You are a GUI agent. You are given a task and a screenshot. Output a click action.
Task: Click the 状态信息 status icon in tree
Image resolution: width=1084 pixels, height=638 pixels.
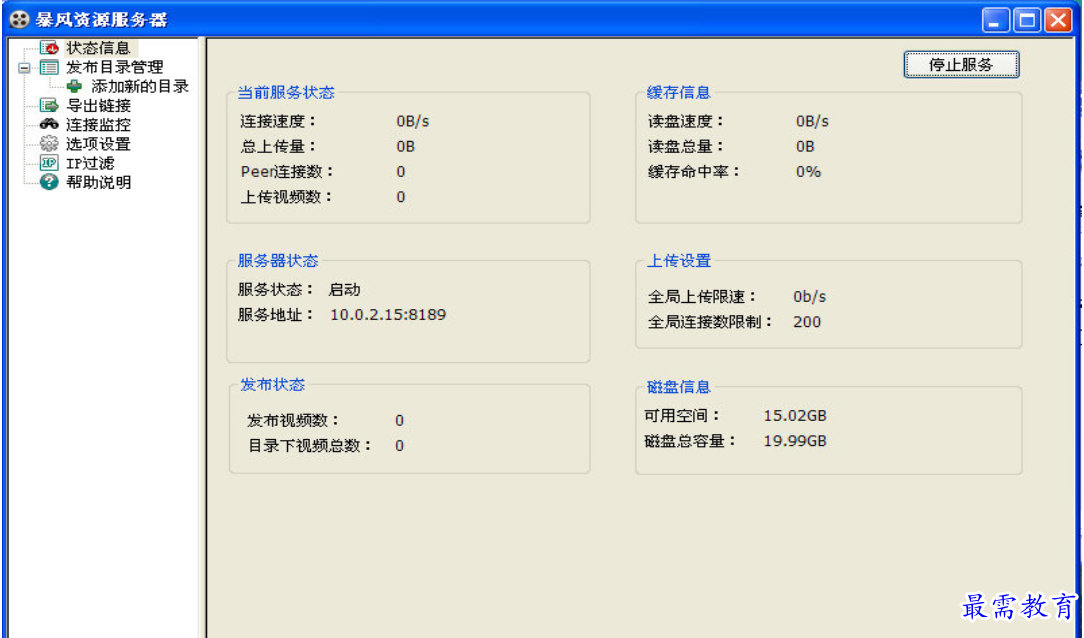coord(48,48)
